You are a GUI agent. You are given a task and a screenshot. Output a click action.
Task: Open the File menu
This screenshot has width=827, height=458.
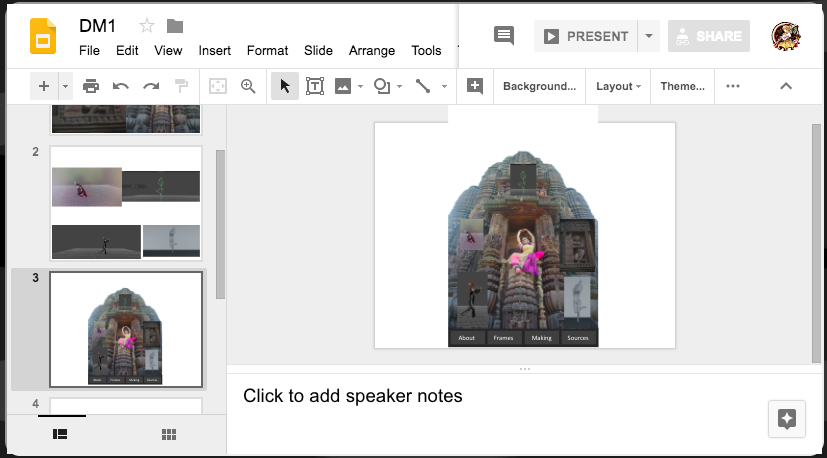click(89, 51)
